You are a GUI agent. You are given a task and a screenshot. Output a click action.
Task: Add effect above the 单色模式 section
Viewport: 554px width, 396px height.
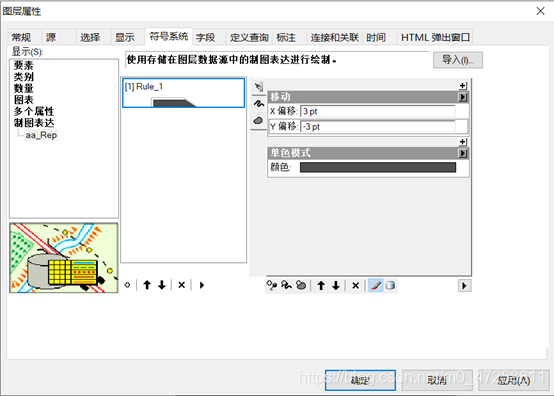coord(463,142)
